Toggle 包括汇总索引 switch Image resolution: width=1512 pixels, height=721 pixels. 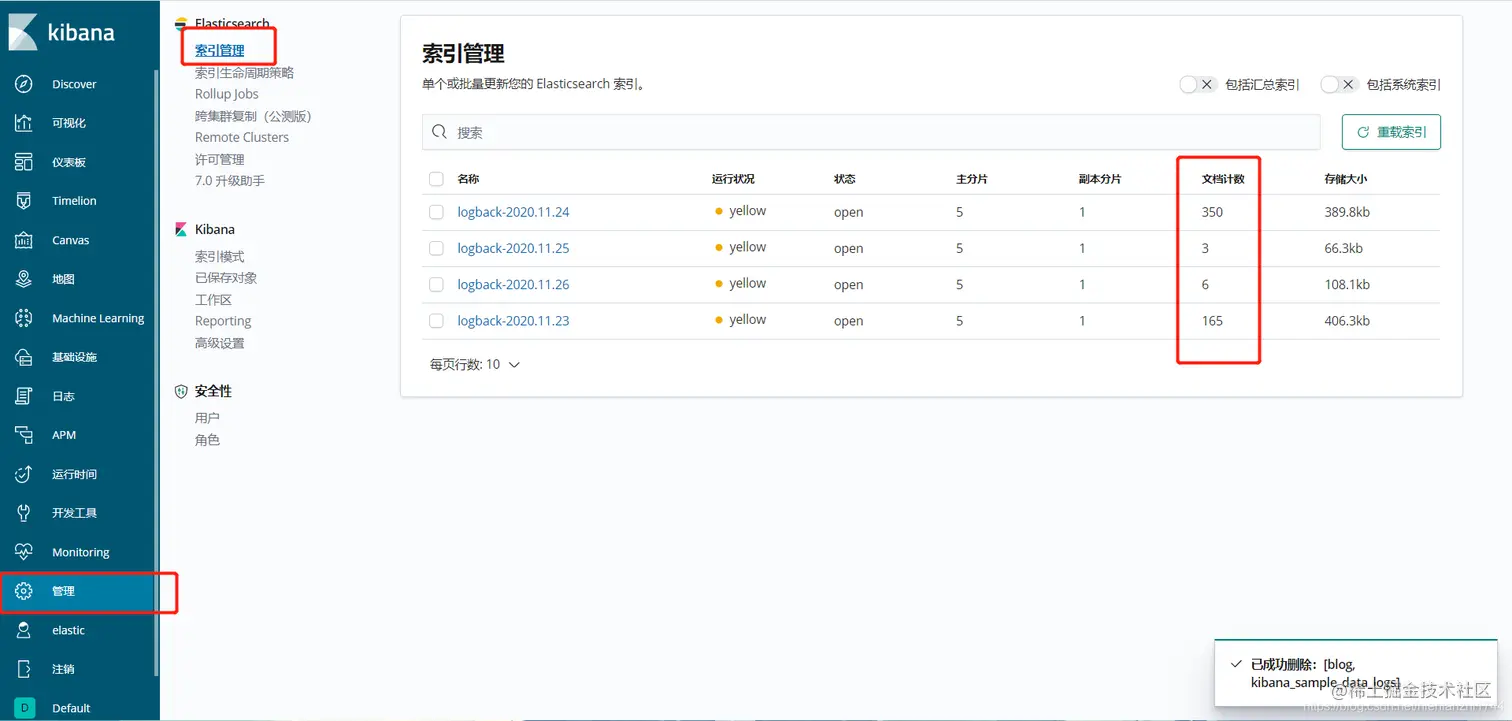(x=1197, y=85)
